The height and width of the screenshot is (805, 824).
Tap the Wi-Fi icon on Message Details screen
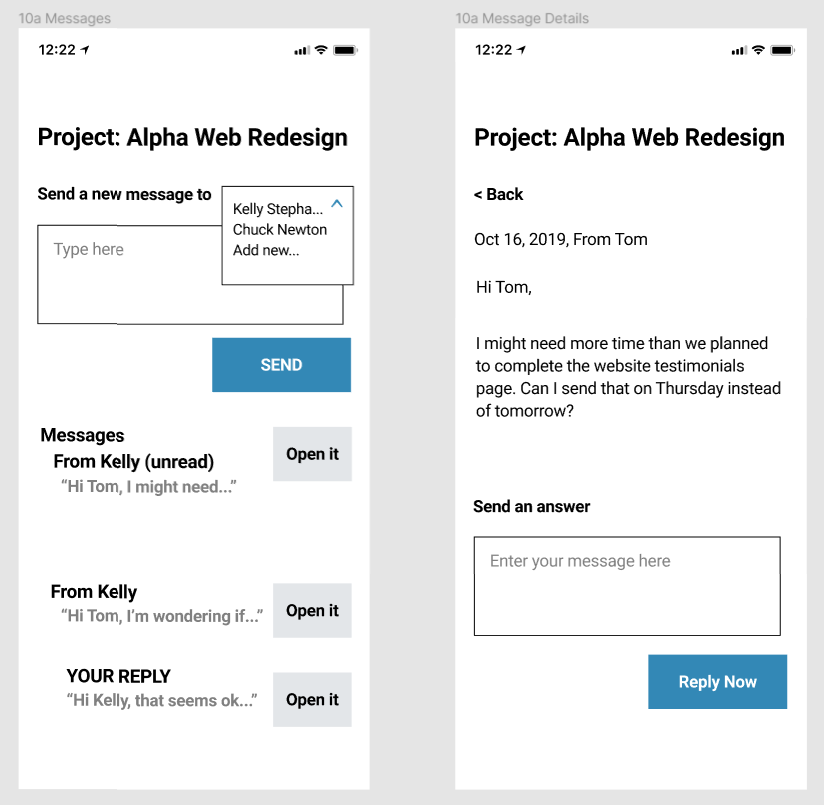758,50
